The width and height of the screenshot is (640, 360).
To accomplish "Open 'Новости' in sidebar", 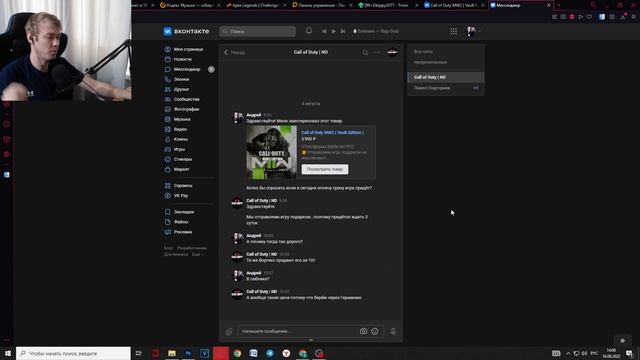I will click(182, 59).
